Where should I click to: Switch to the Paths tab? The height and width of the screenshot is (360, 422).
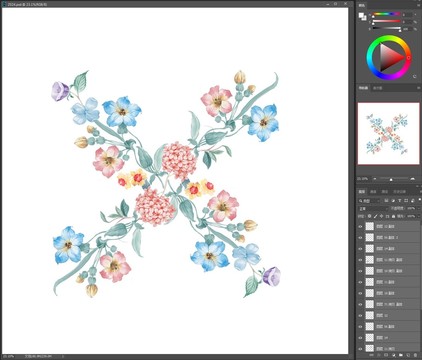385,192
